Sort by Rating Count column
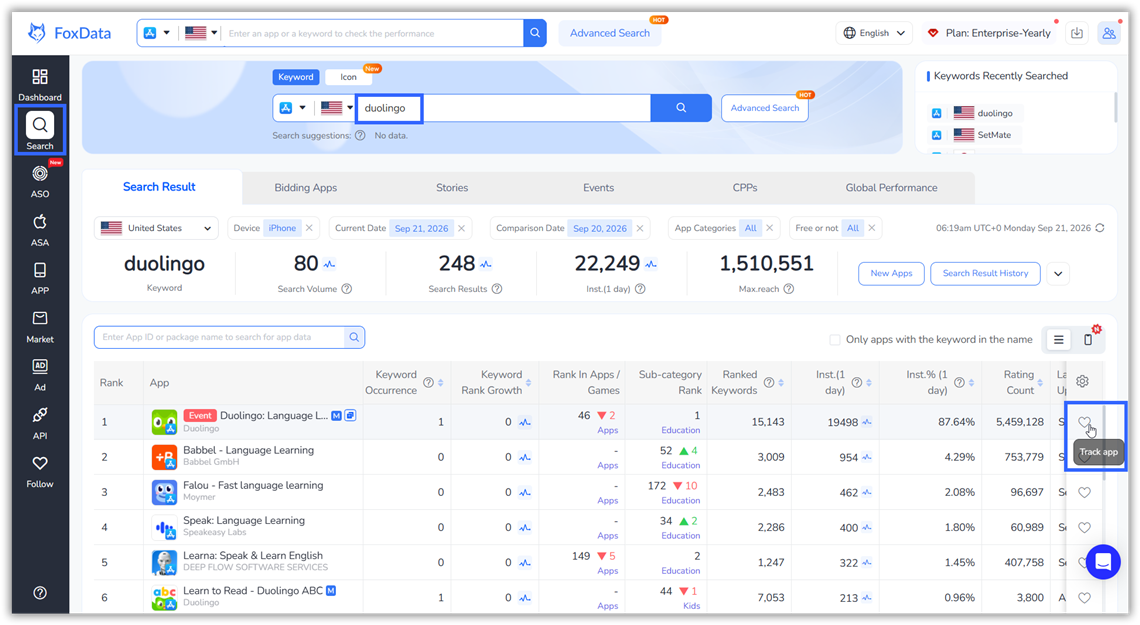1140x625 pixels. pos(1040,382)
